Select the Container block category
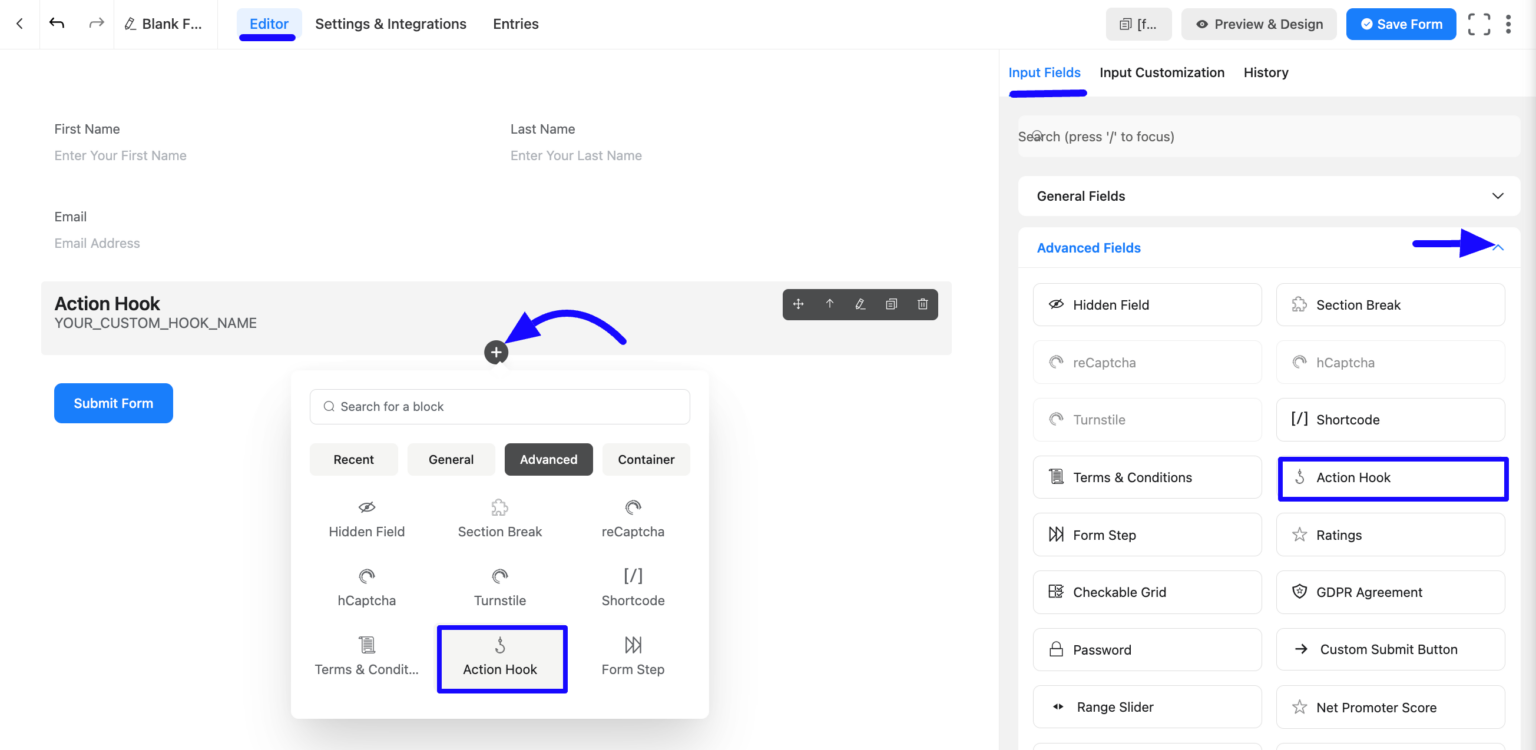 (x=645, y=459)
